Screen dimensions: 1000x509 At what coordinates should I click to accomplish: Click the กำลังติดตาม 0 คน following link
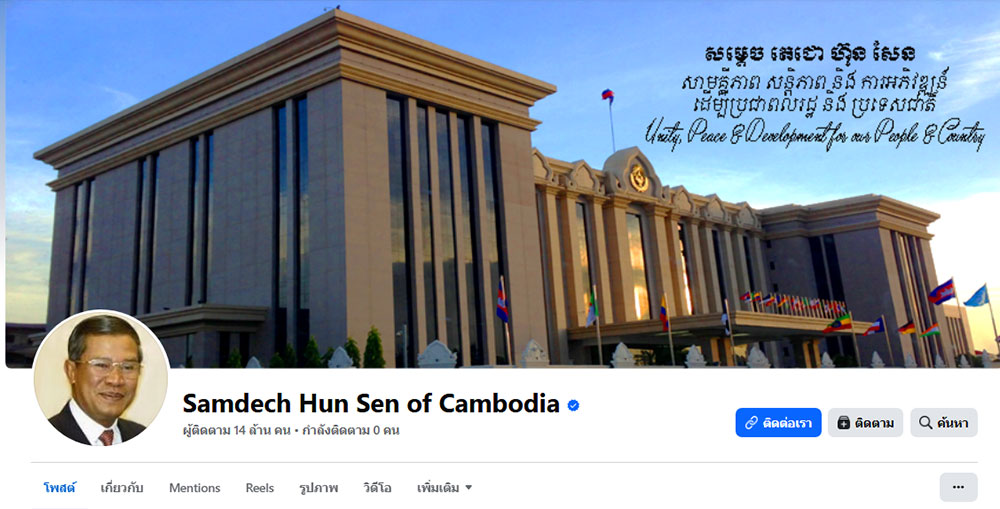click(351, 431)
